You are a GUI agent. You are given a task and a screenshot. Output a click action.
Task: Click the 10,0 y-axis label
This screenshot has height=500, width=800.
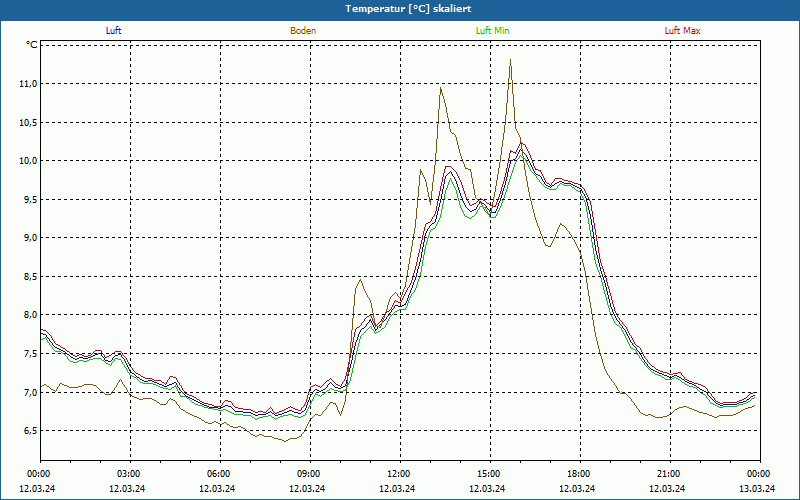point(29,161)
